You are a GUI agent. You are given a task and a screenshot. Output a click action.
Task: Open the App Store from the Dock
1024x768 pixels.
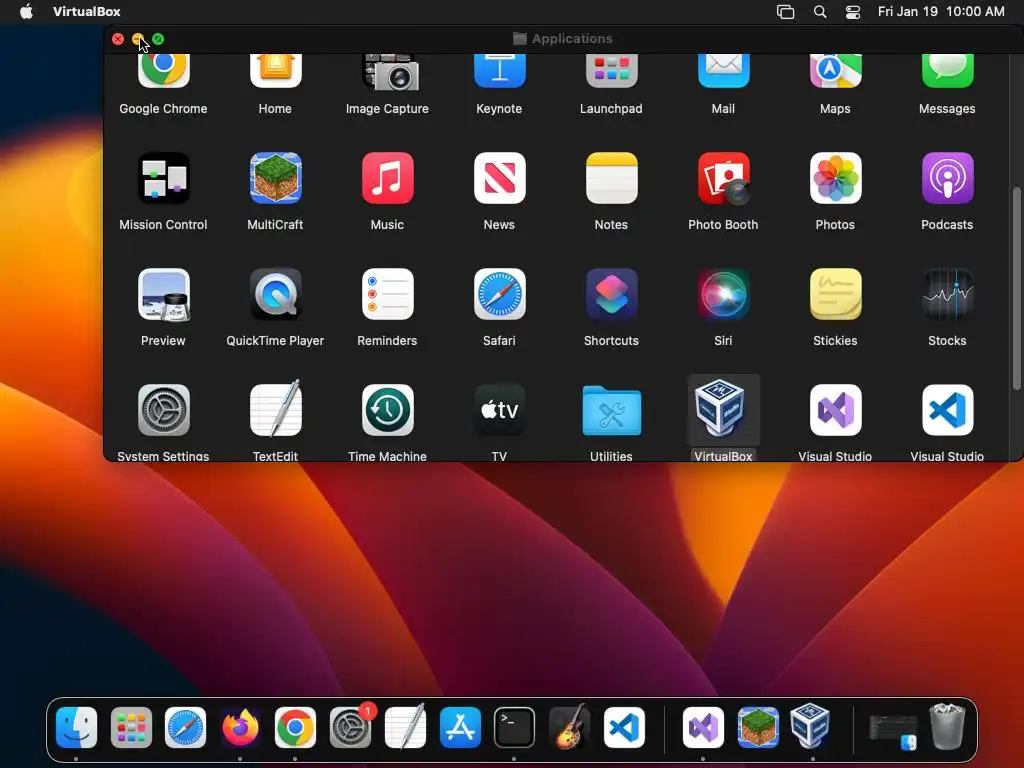click(460, 727)
